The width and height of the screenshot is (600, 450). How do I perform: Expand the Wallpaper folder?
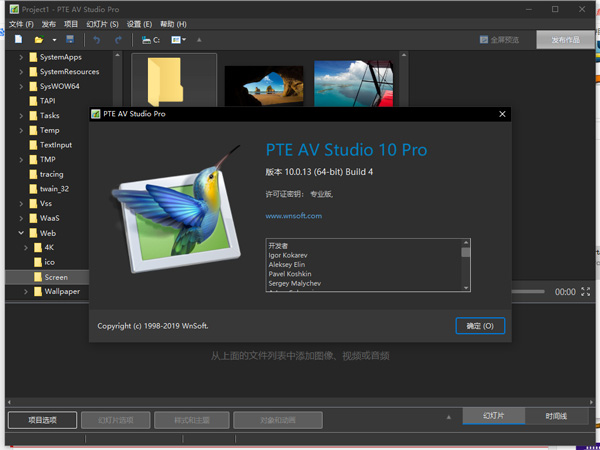click(x=26, y=292)
